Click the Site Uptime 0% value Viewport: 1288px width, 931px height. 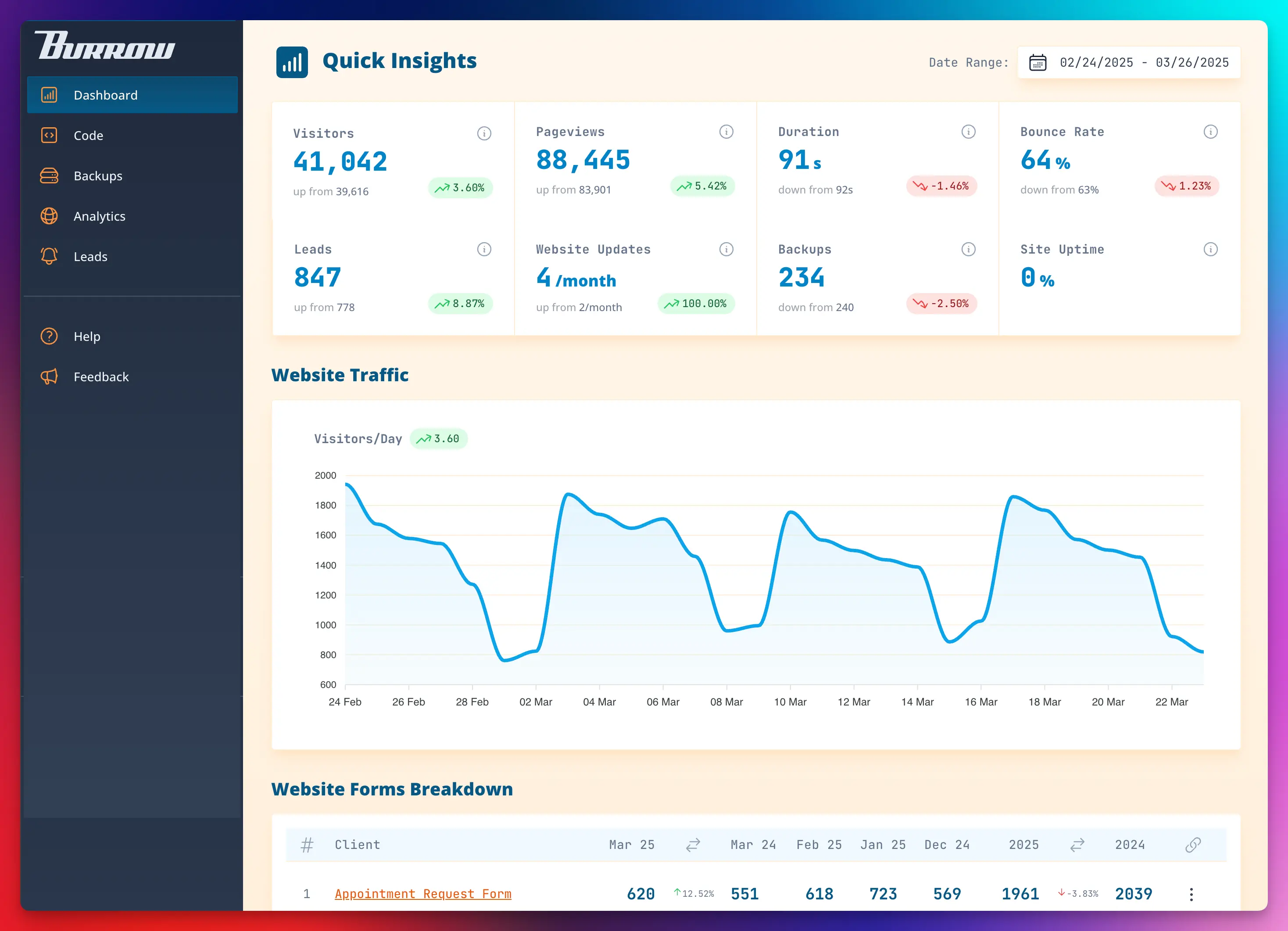pyautogui.click(x=1037, y=278)
